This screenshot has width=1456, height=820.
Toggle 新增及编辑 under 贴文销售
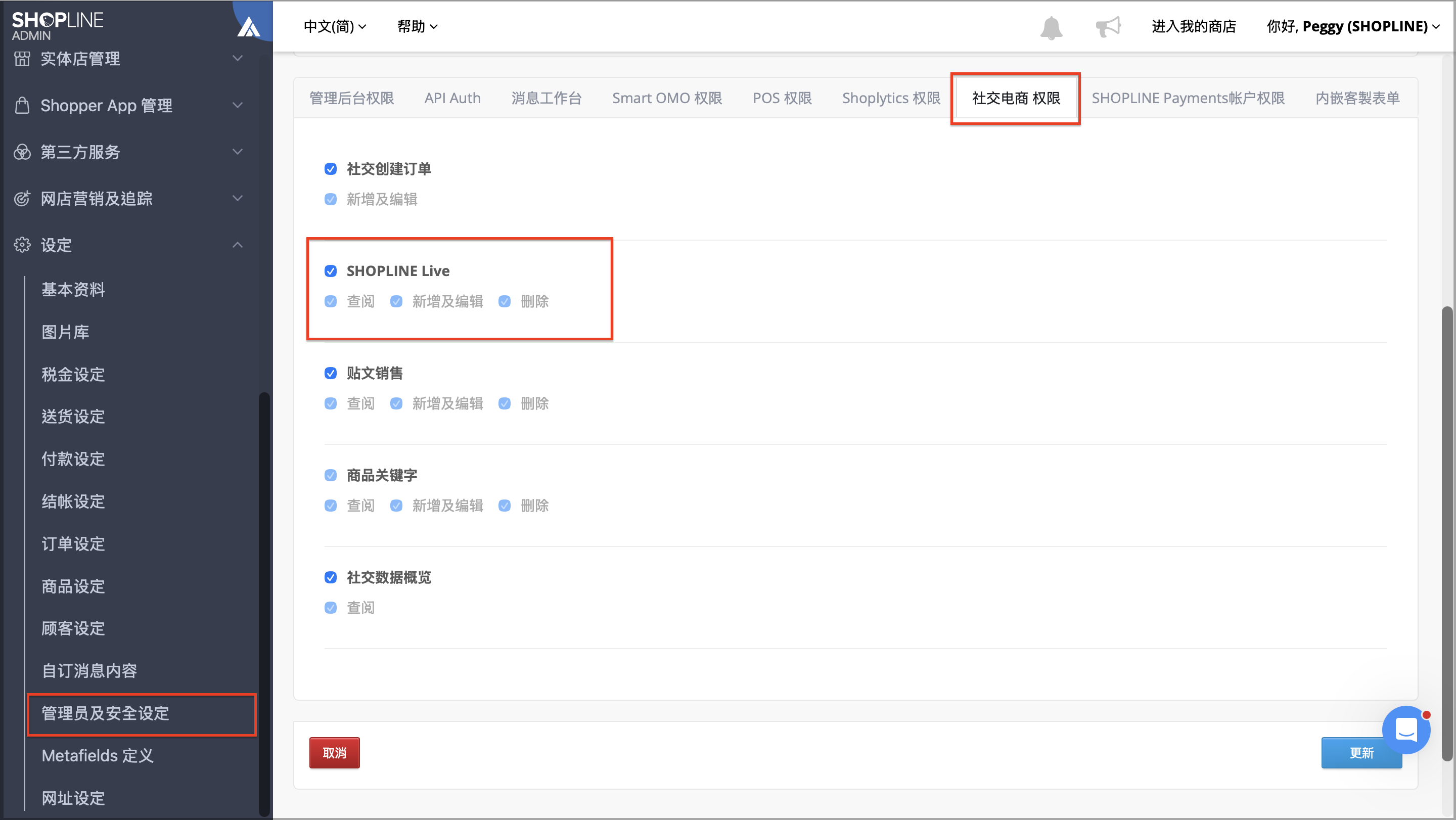(x=396, y=403)
